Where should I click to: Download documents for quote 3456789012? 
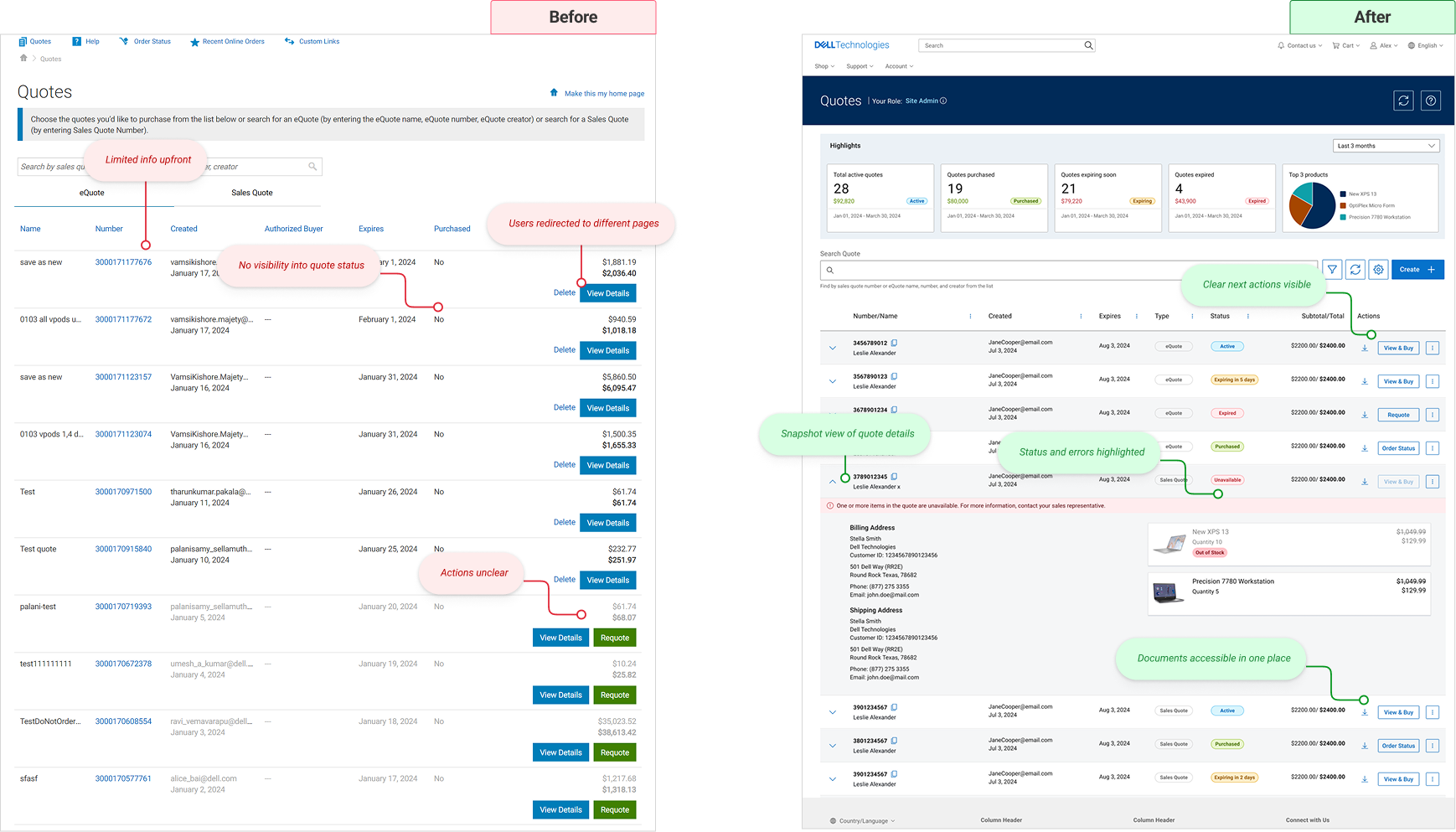click(1365, 348)
